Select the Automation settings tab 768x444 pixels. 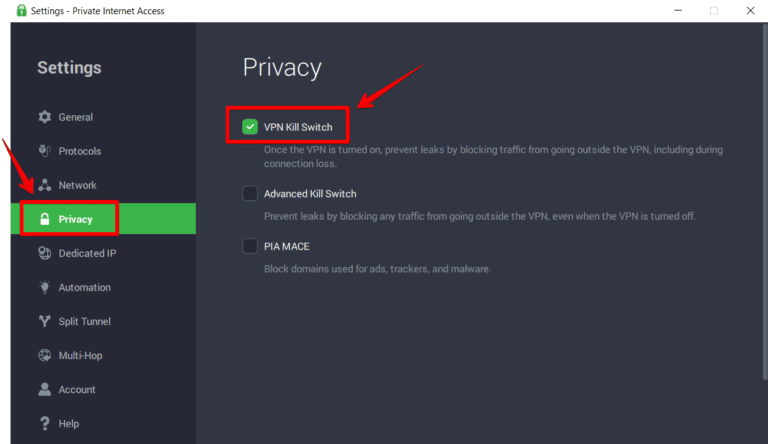pos(84,287)
